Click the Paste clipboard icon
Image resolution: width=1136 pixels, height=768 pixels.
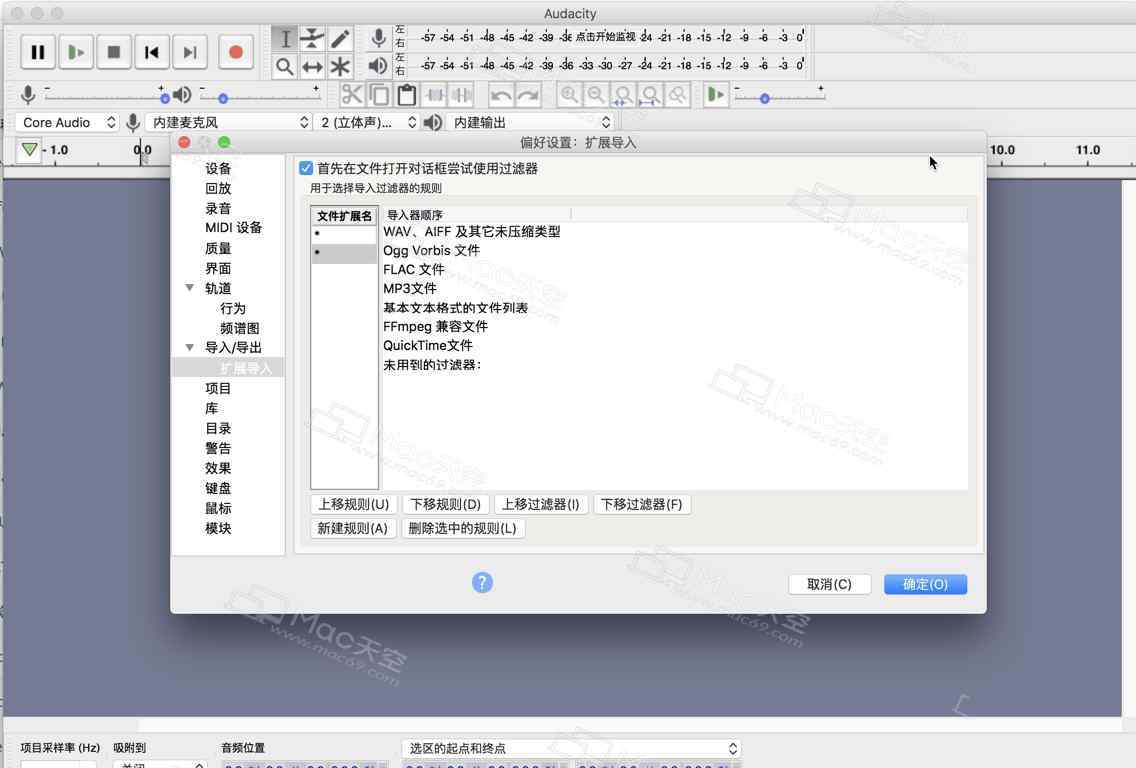[406, 95]
